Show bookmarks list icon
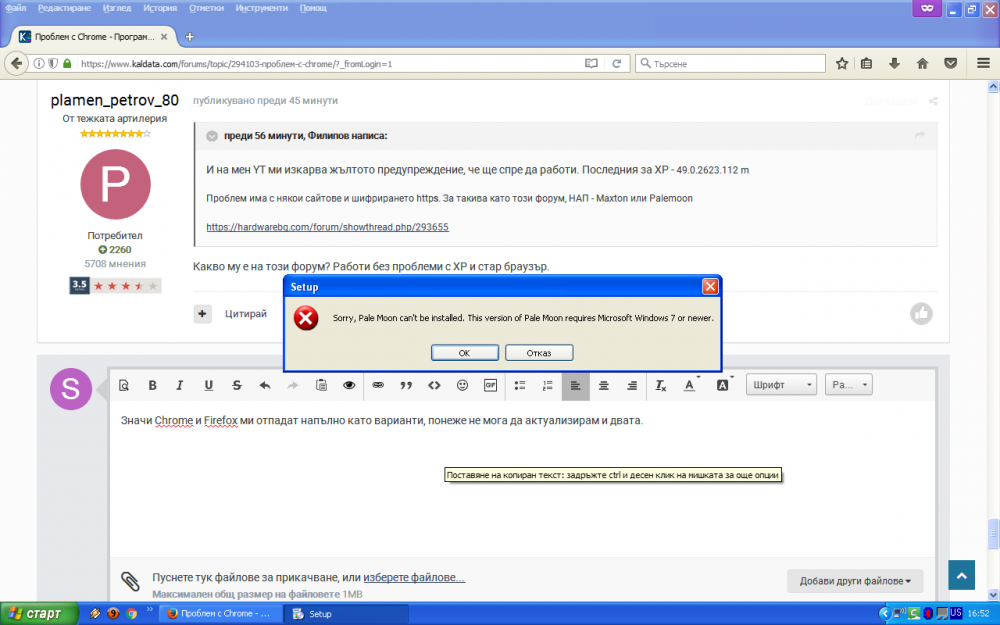1000x625 pixels. coord(866,63)
